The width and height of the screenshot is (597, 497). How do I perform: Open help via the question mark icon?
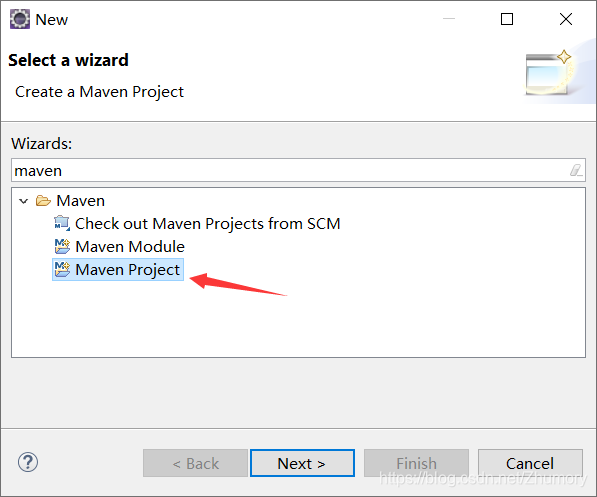28,462
